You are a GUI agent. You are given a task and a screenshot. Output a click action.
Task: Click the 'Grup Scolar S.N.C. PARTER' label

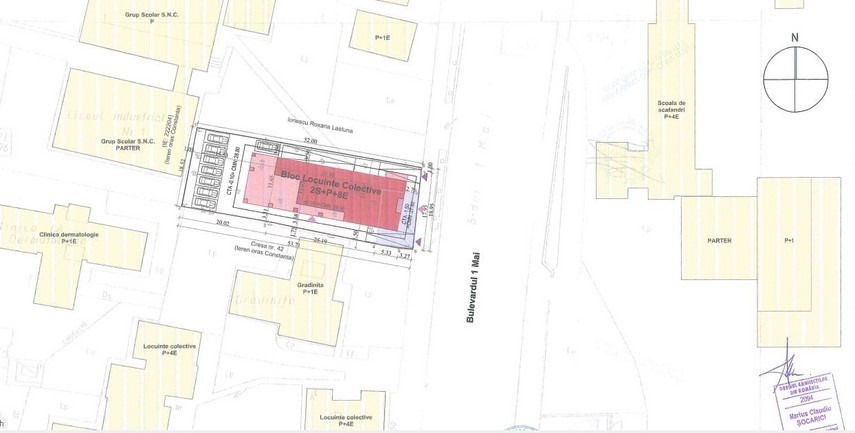click(127, 145)
